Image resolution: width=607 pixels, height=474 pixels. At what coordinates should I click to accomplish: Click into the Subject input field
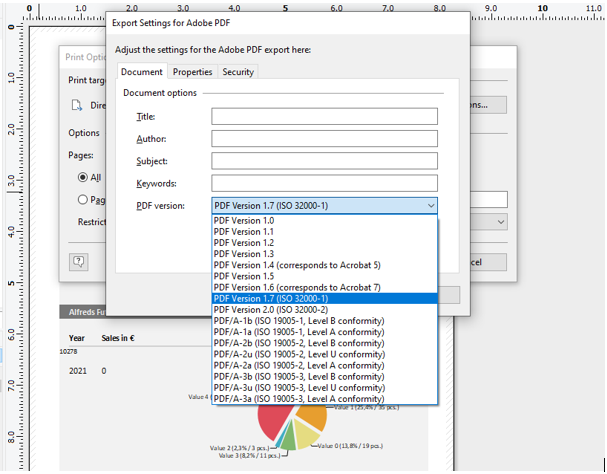click(324, 161)
